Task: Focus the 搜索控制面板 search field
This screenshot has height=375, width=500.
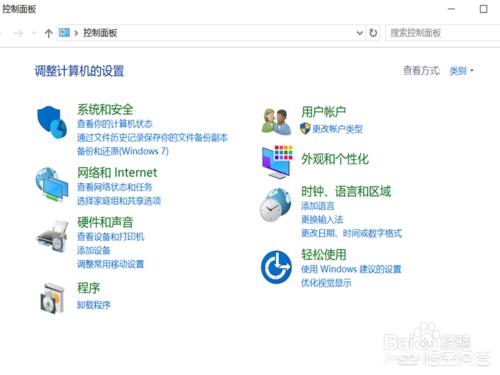Action: coord(443,33)
